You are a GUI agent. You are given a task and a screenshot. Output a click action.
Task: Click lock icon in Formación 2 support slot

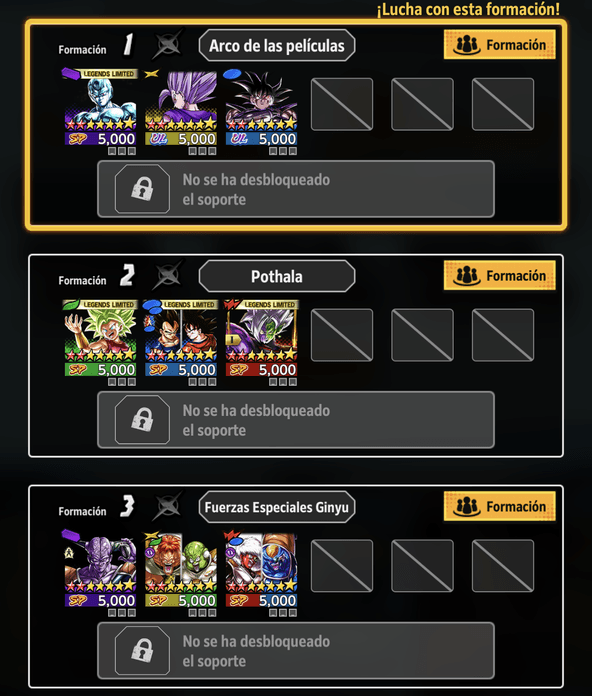pyautogui.click(x=142, y=419)
